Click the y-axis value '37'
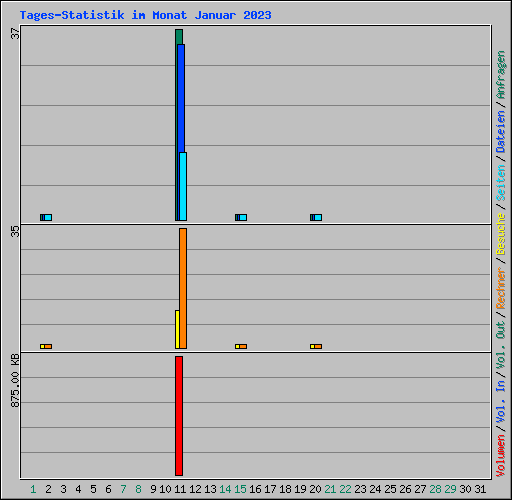Screen dimensions: 512x500 tap(15, 34)
